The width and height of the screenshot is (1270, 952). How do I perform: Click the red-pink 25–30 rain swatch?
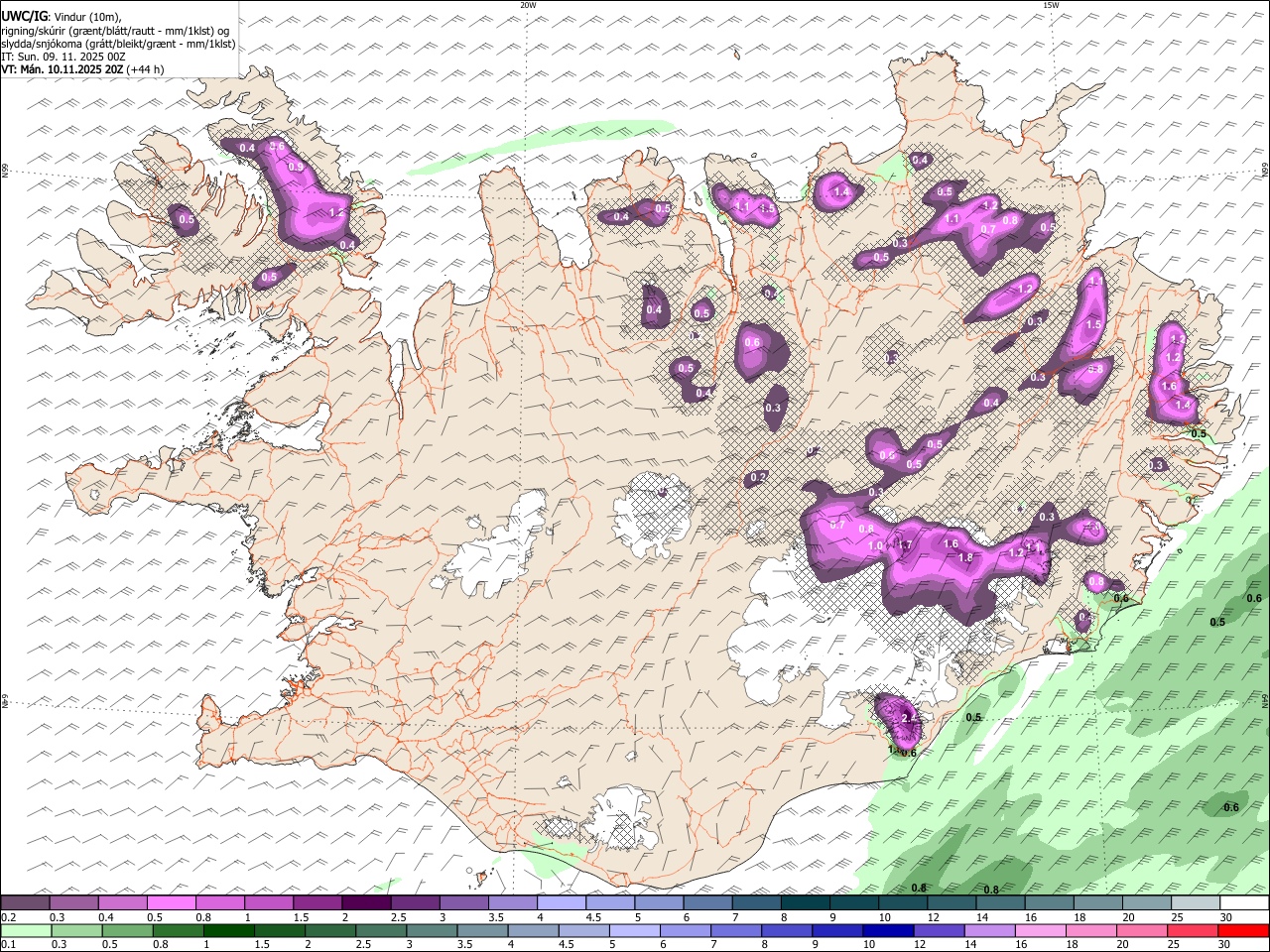pos(1193,931)
